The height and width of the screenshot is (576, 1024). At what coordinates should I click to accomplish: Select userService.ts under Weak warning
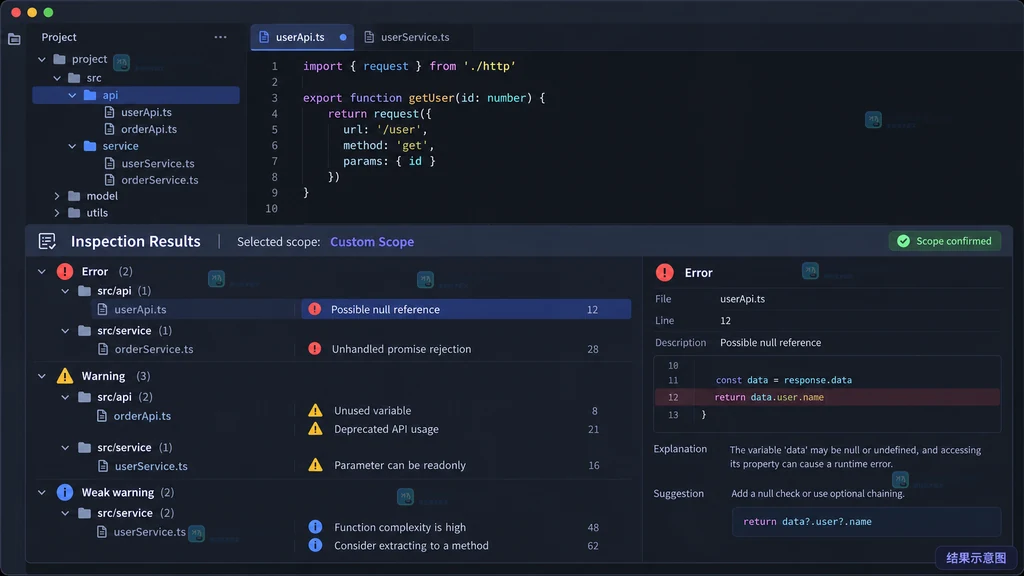point(150,532)
